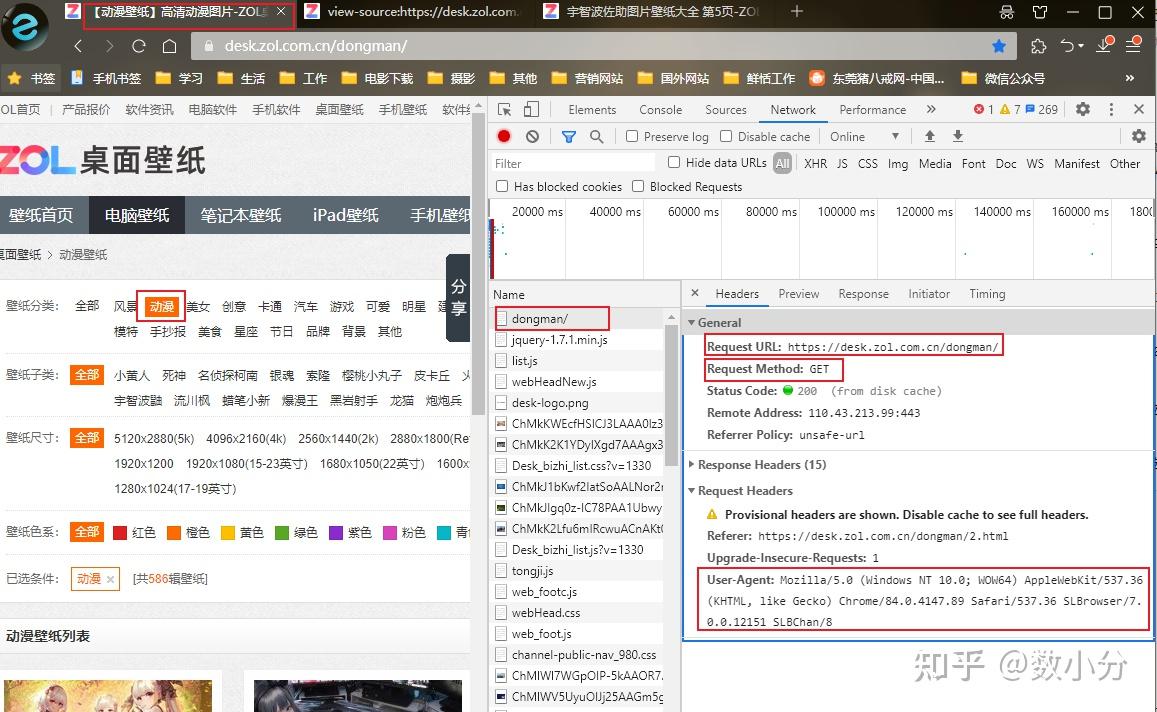This screenshot has width=1157, height=712.
Task: Reload the page with refresh icon
Action: [x=139, y=46]
